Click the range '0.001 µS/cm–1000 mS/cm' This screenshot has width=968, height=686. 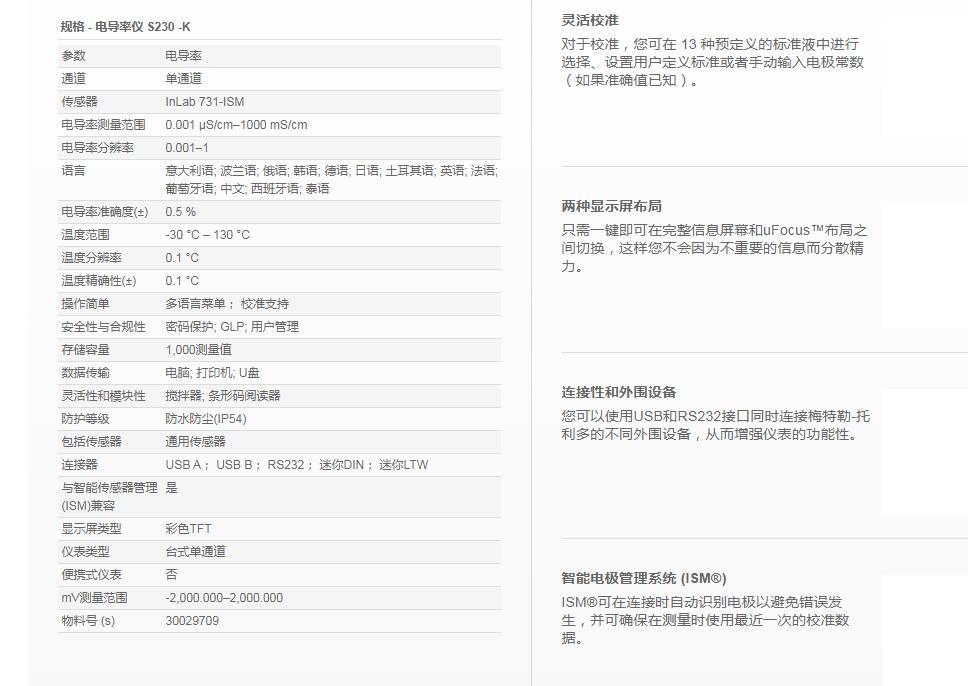pos(236,125)
